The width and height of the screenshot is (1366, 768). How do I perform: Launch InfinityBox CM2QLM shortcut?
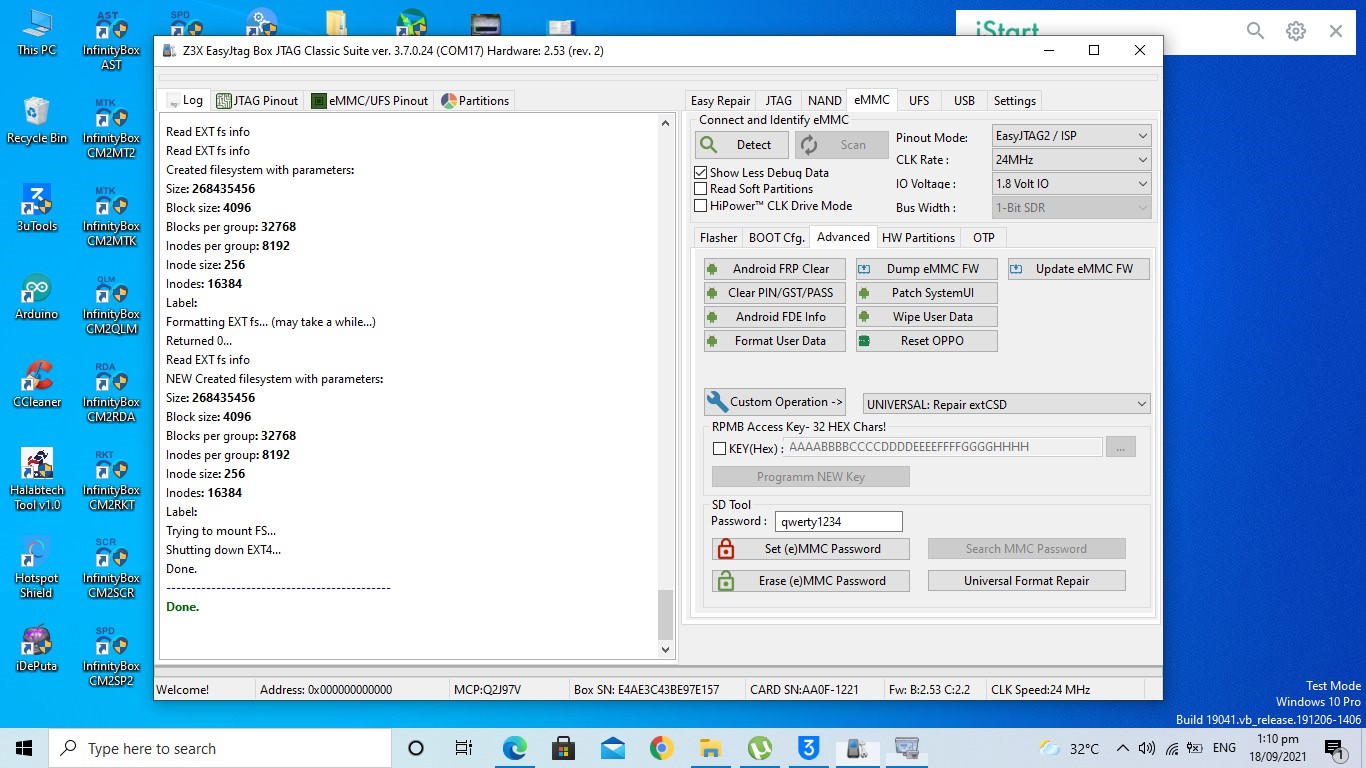pos(111,304)
